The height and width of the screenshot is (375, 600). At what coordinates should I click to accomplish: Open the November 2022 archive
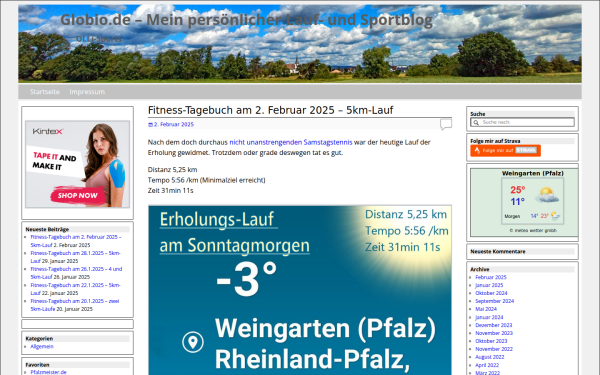pos(494,349)
